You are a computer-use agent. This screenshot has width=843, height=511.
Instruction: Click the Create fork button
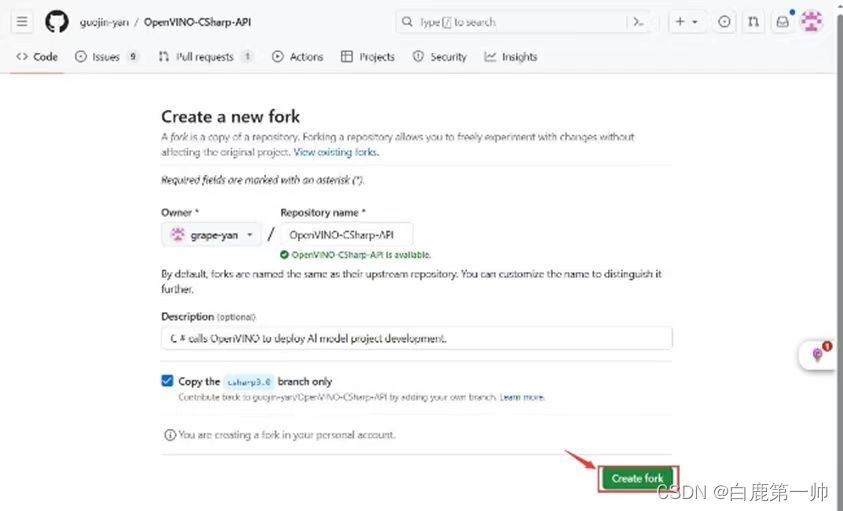pyautogui.click(x=638, y=478)
